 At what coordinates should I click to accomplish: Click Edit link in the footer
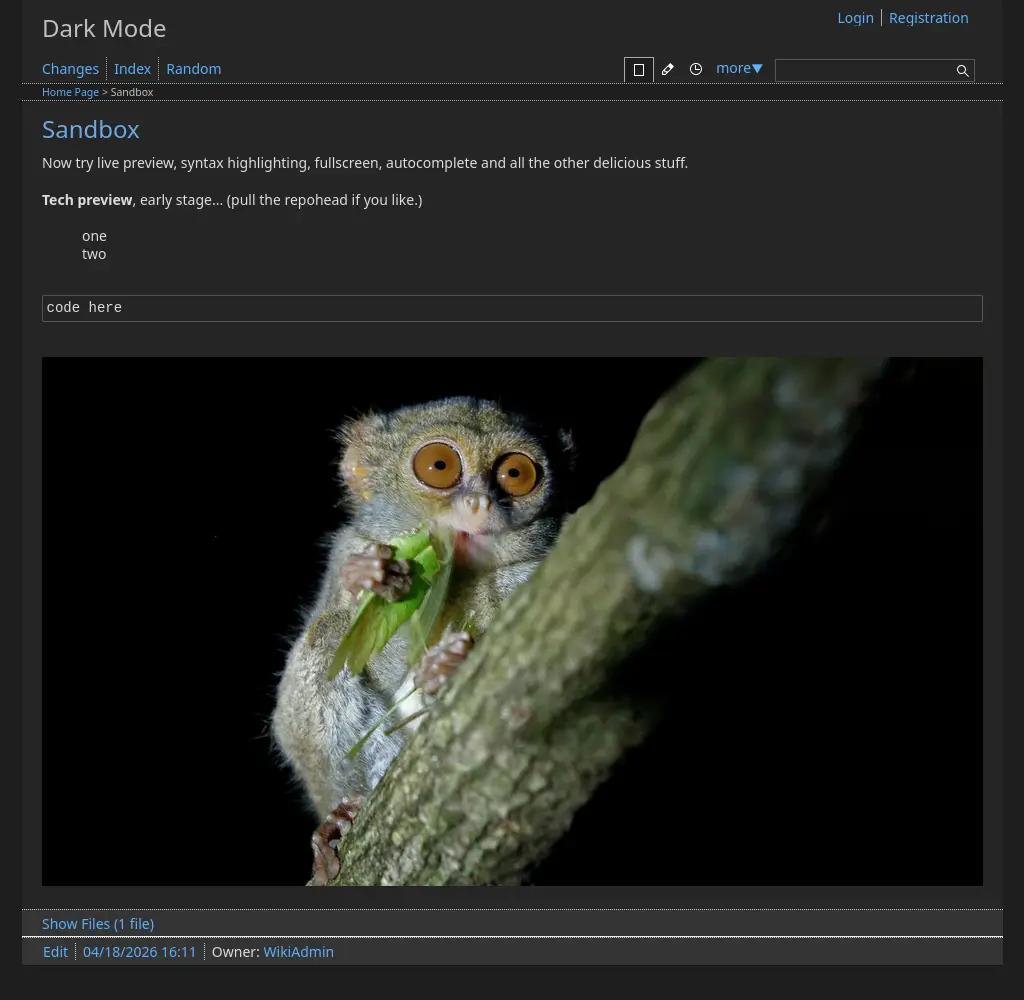55,952
